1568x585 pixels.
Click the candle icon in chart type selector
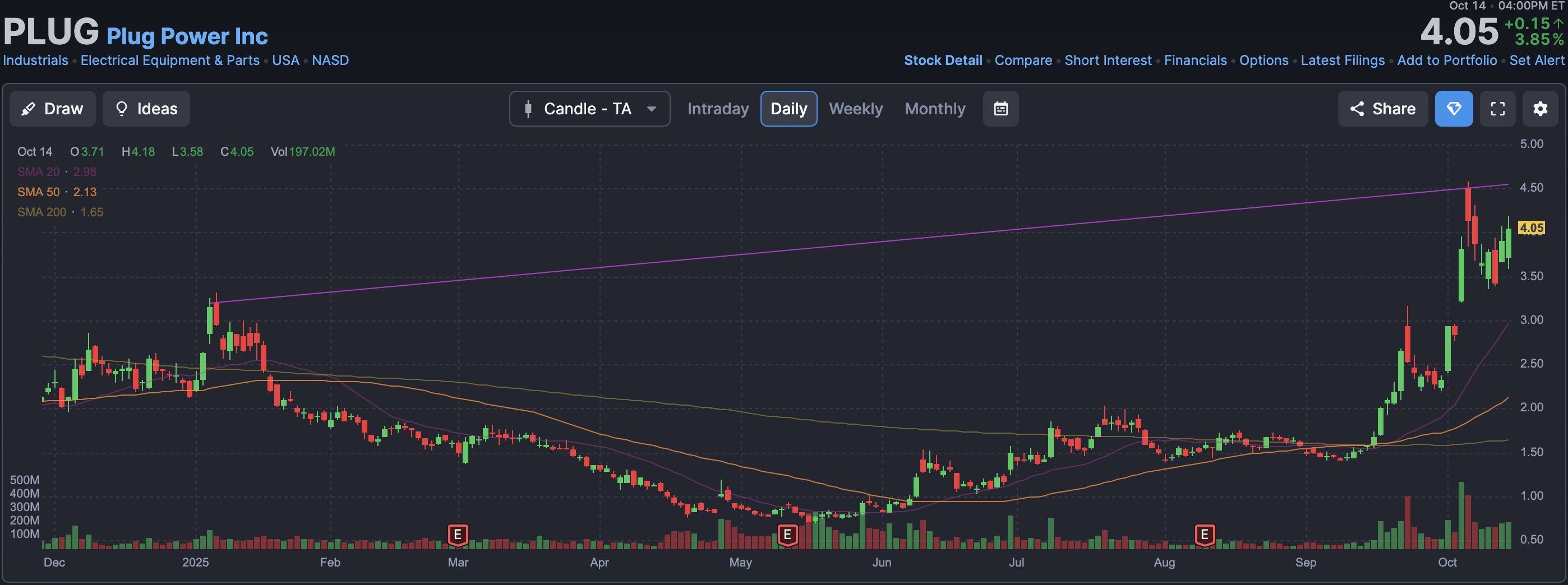(x=528, y=109)
